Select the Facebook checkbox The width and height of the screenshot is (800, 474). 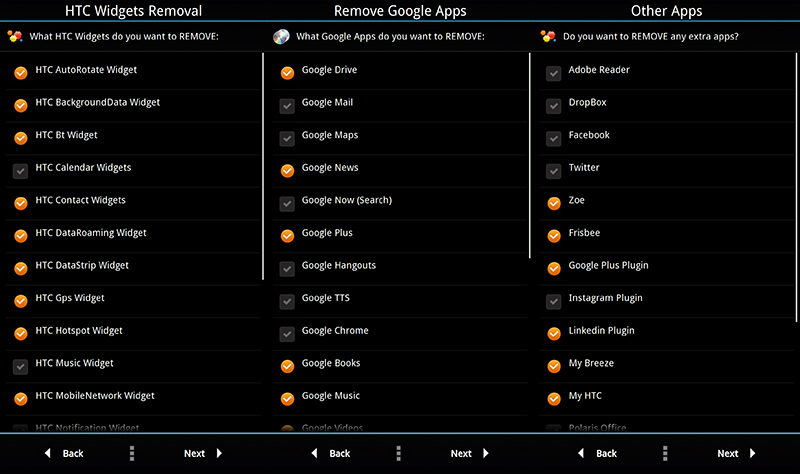[553, 137]
